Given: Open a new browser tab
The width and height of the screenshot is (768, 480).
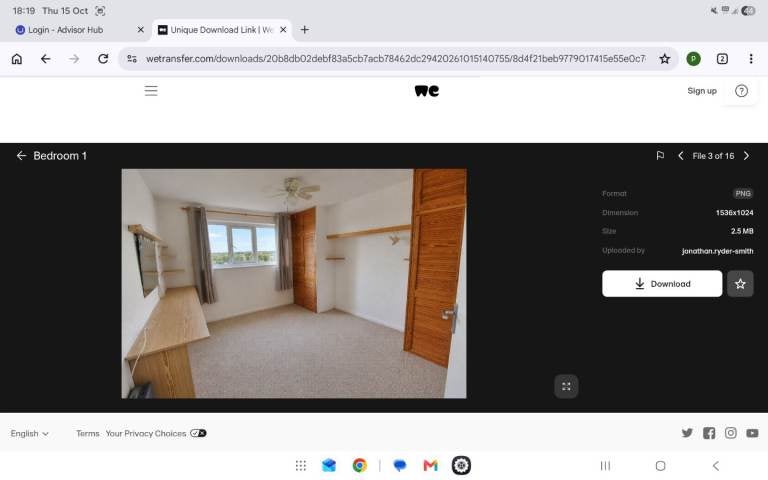Looking at the screenshot, I should pos(305,30).
